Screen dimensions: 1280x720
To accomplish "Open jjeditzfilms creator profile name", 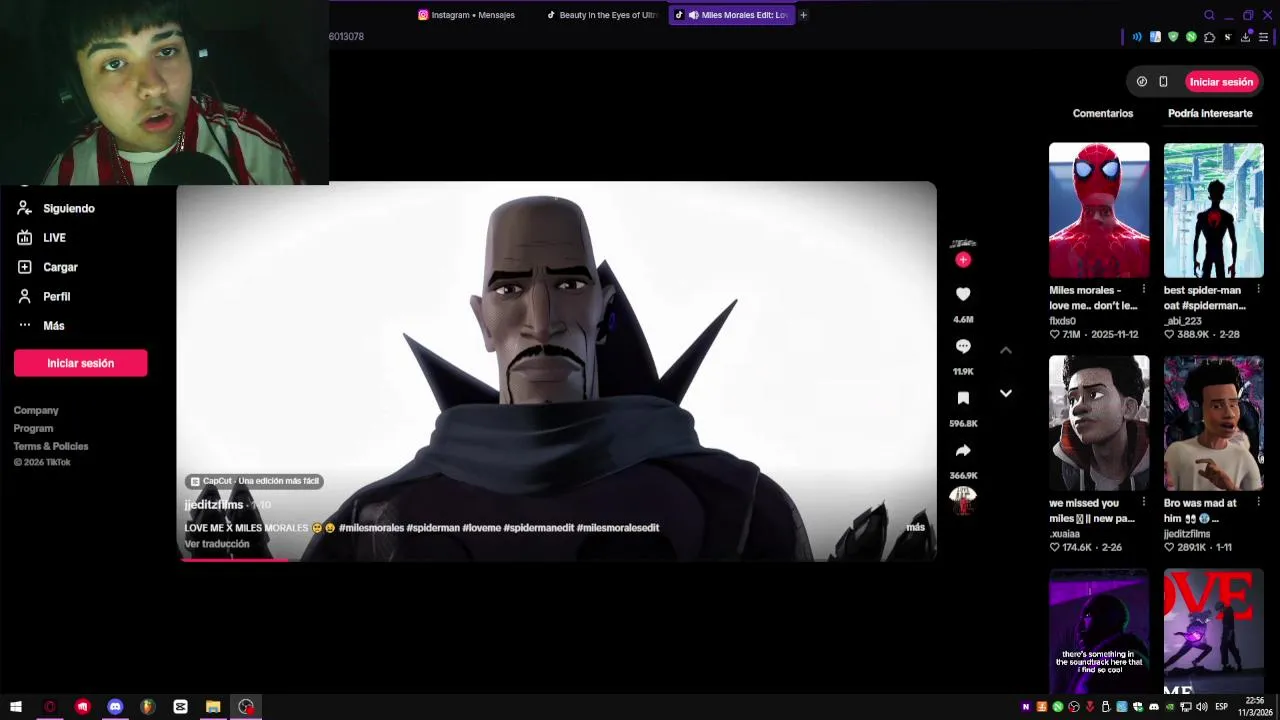I will click(x=214, y=505).
